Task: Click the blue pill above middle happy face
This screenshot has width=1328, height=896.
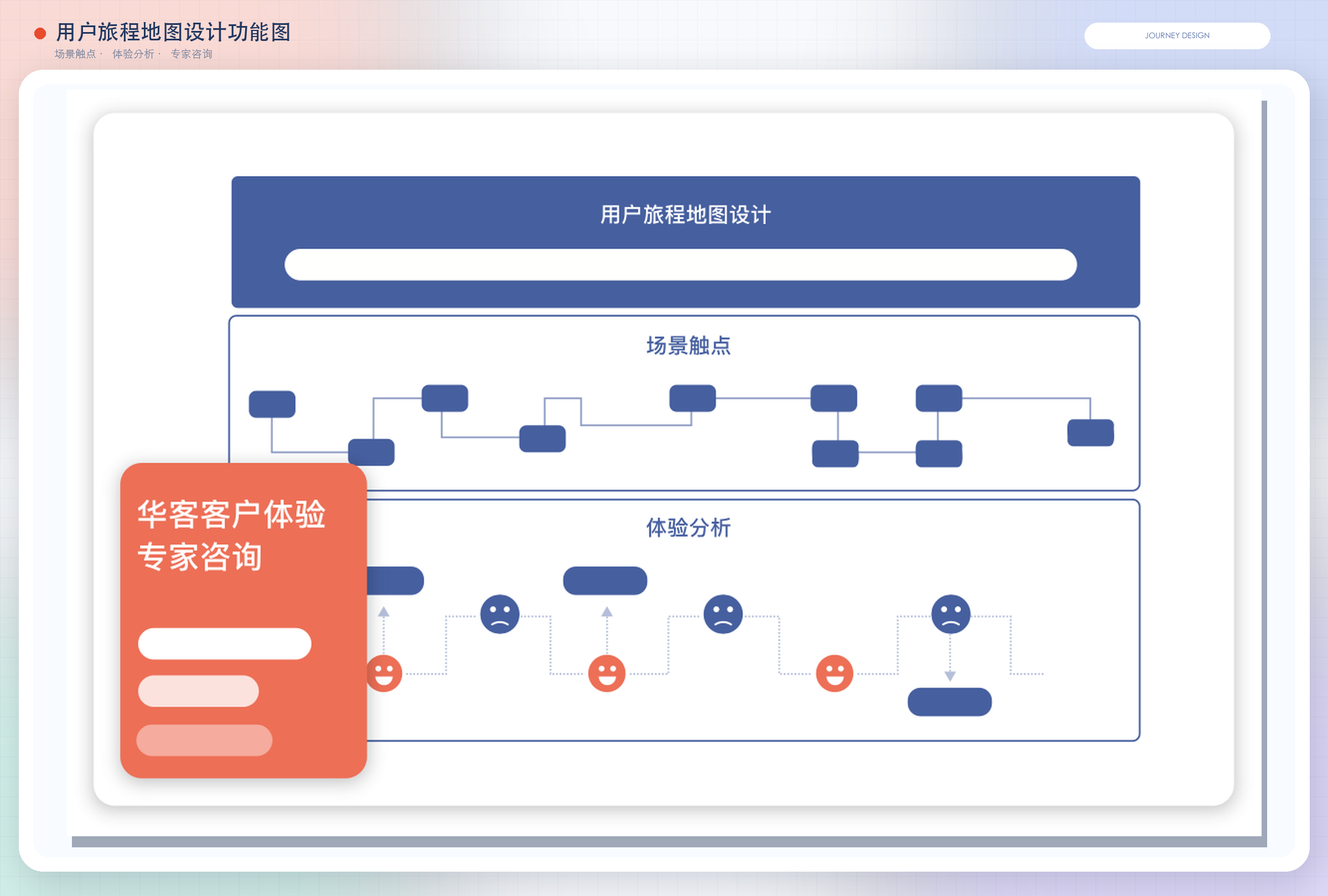Action: click(605, 581)
